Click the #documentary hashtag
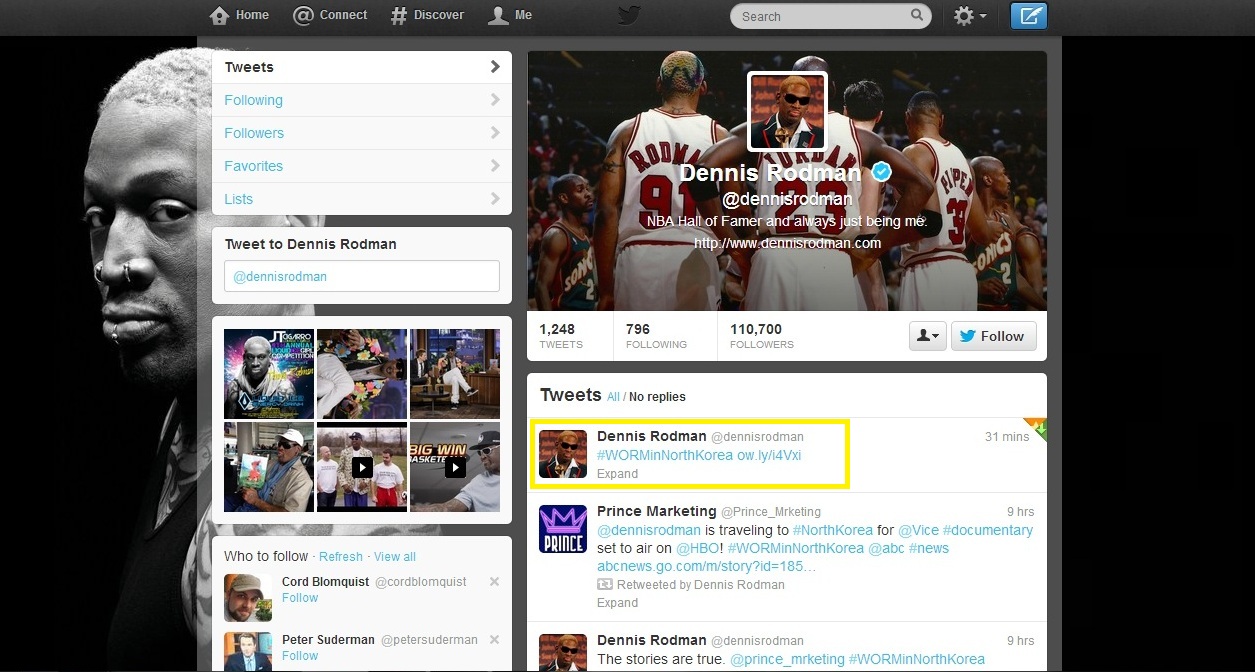 pyautogui.click(x=987, y=530)
